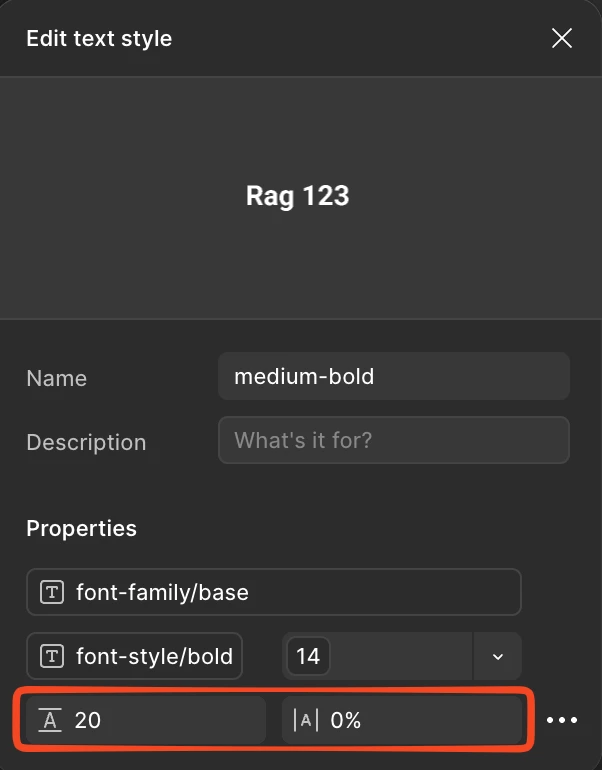Select the font size variable chip 14
The height and width of the screenshot is (770, 602).
(x=308, y=656)
